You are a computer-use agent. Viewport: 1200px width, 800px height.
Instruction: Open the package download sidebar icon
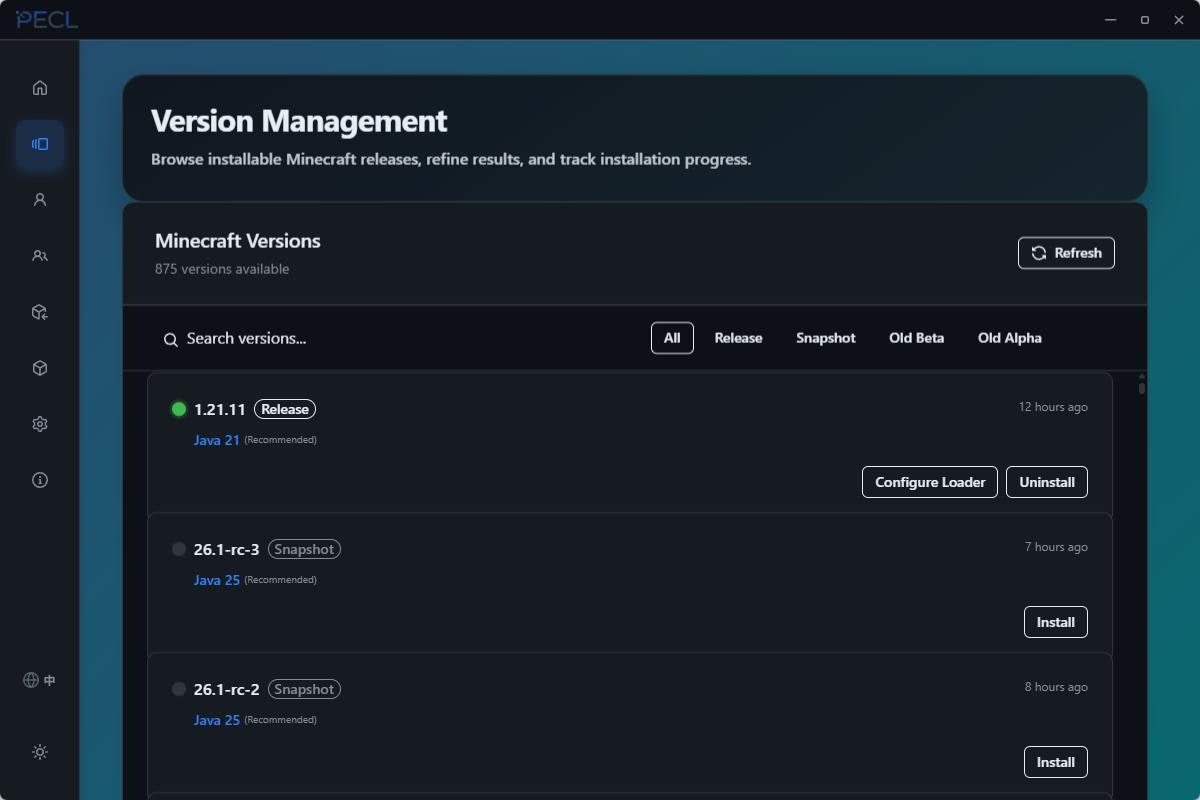pyautogui.click(x=40, y=312)
